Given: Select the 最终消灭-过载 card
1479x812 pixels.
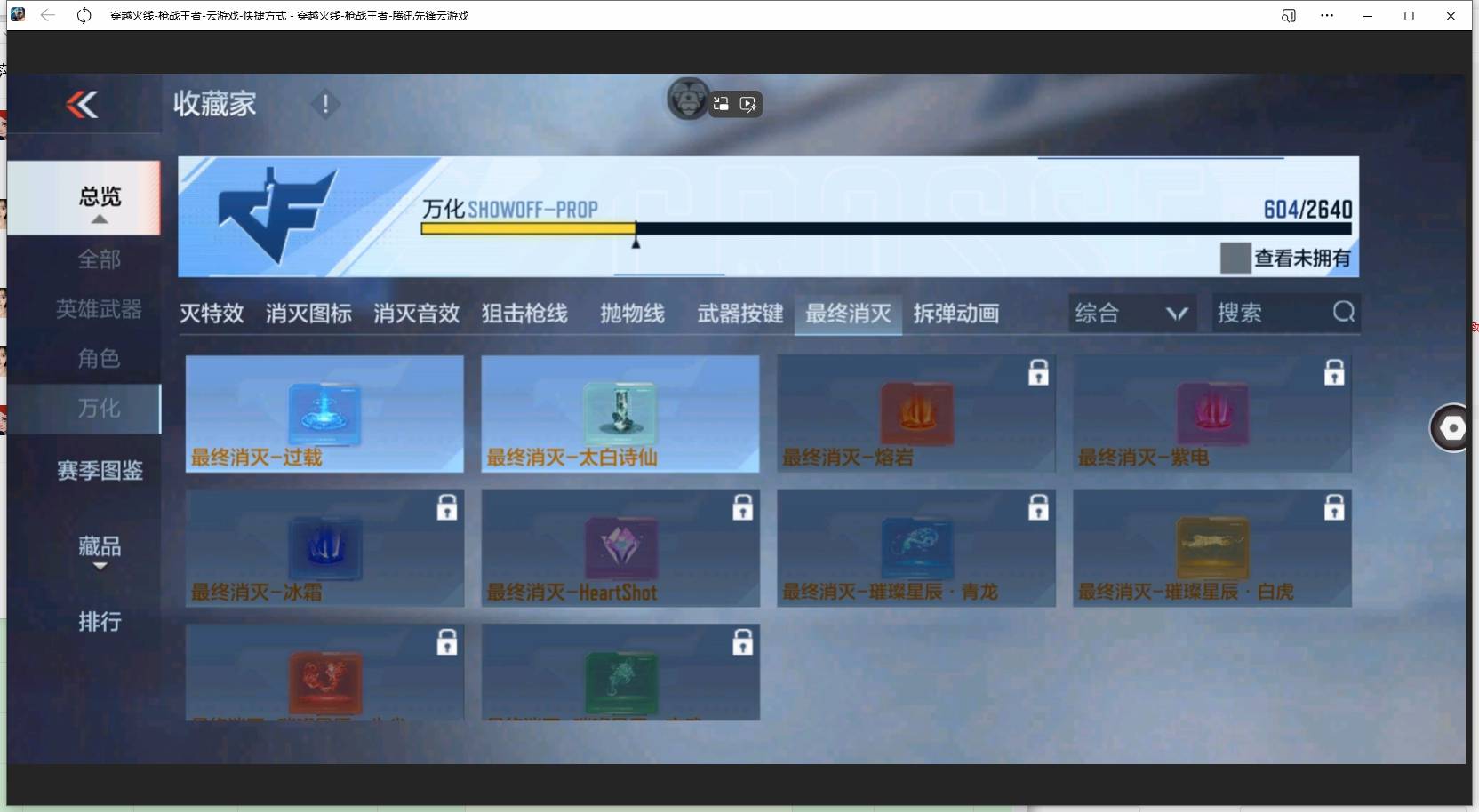Looking at the screenshot, I should point(324,414).
